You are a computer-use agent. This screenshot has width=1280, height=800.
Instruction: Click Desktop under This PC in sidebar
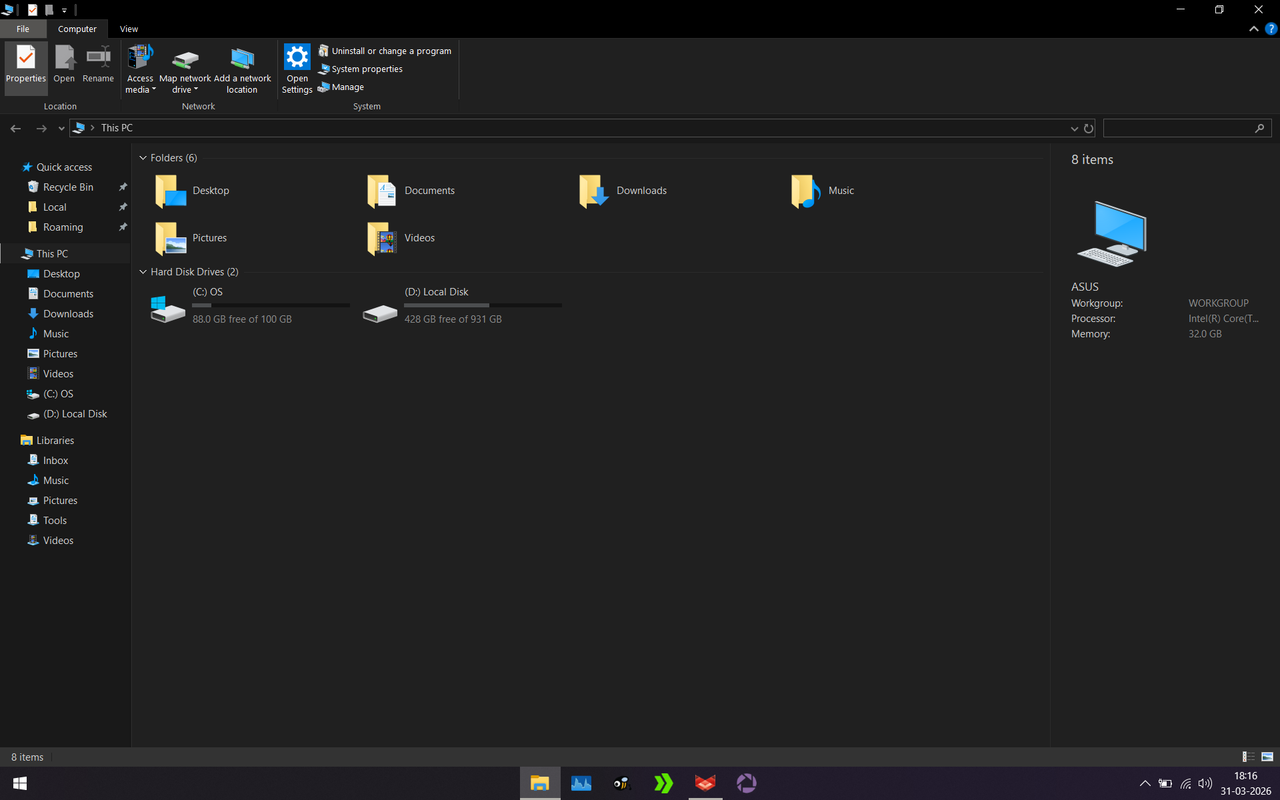[x=61, y=274]
